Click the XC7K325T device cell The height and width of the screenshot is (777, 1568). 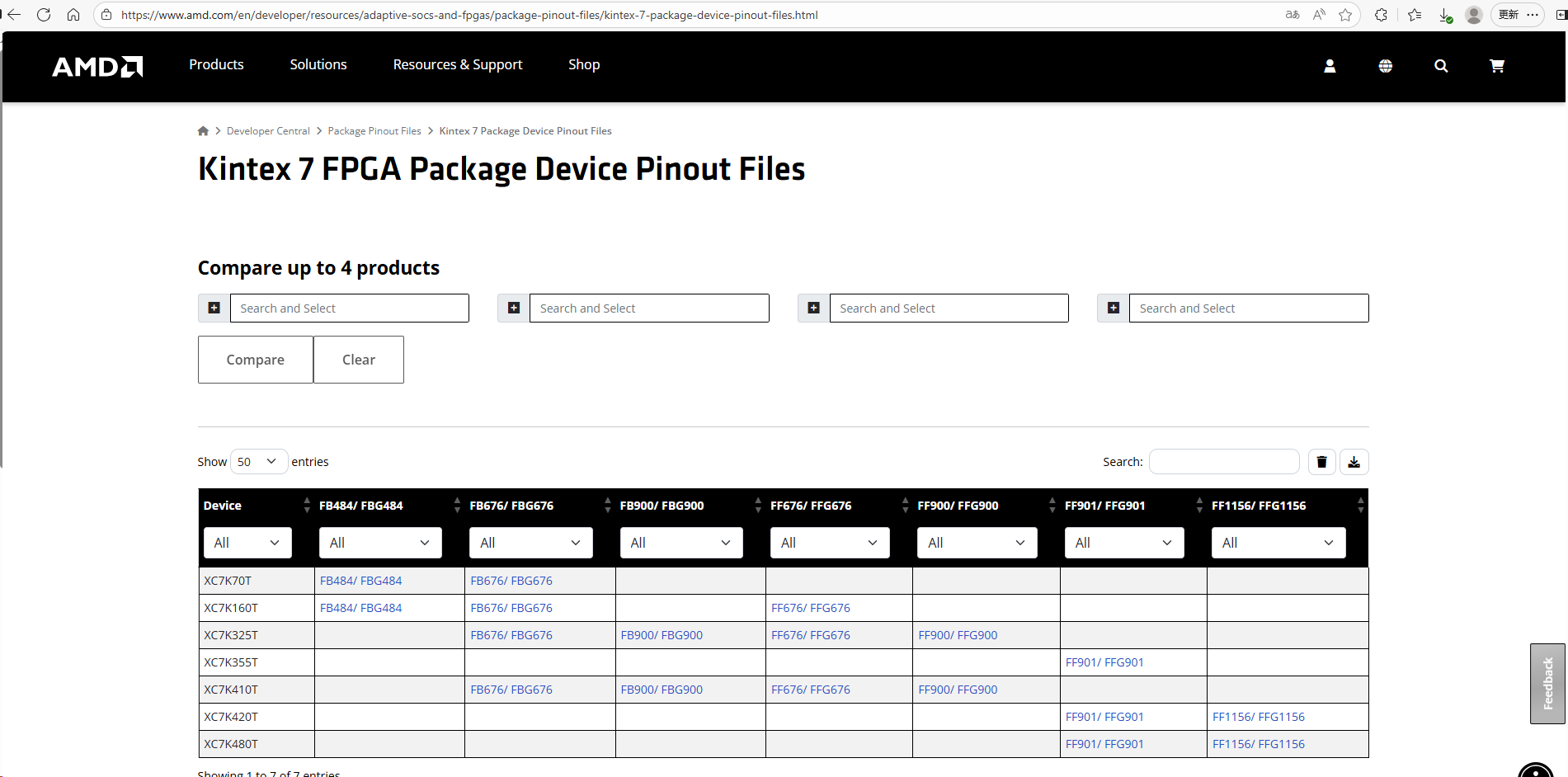click(x=257, y=635)
